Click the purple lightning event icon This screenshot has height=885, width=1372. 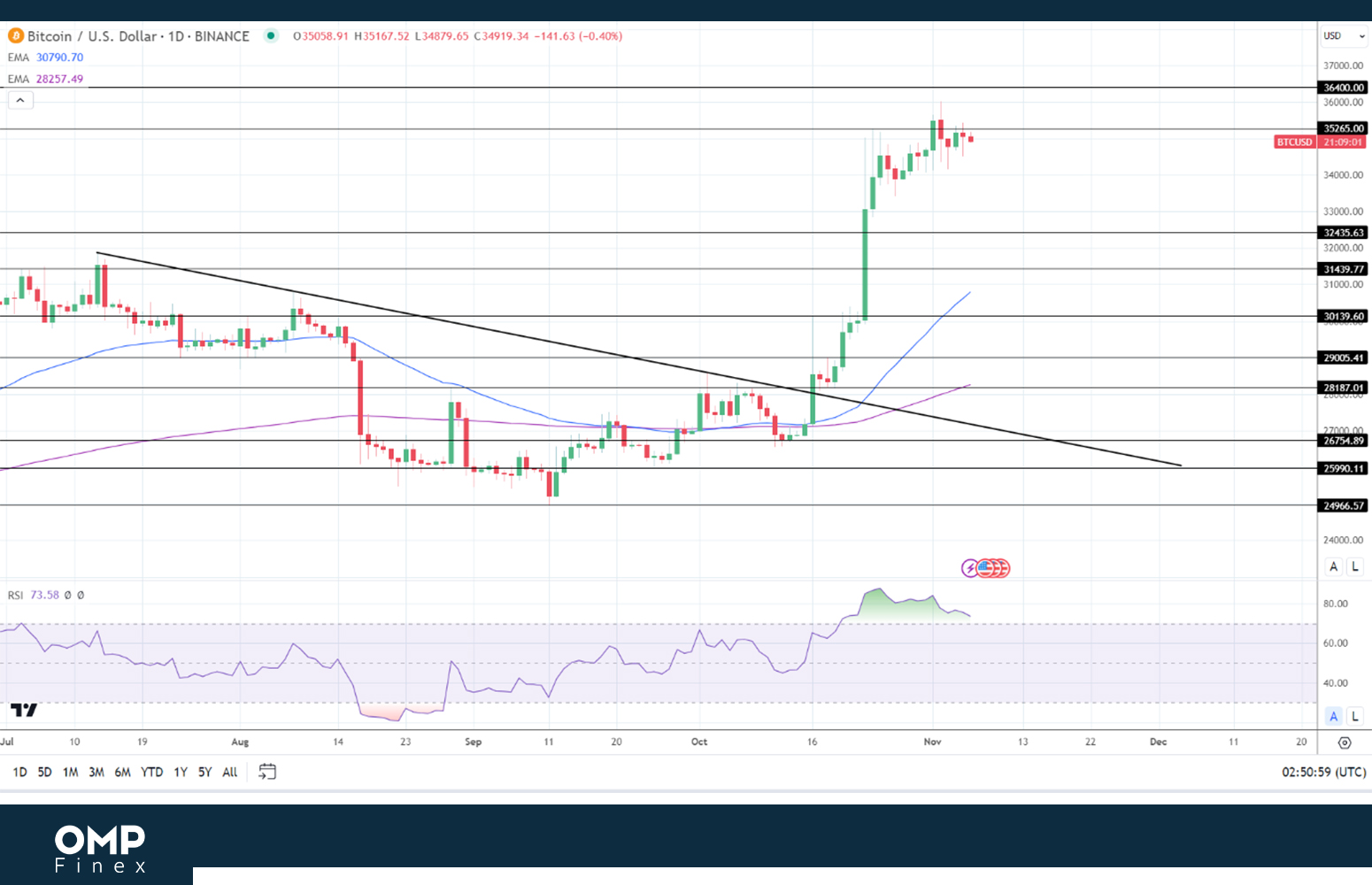pos(970,568)
